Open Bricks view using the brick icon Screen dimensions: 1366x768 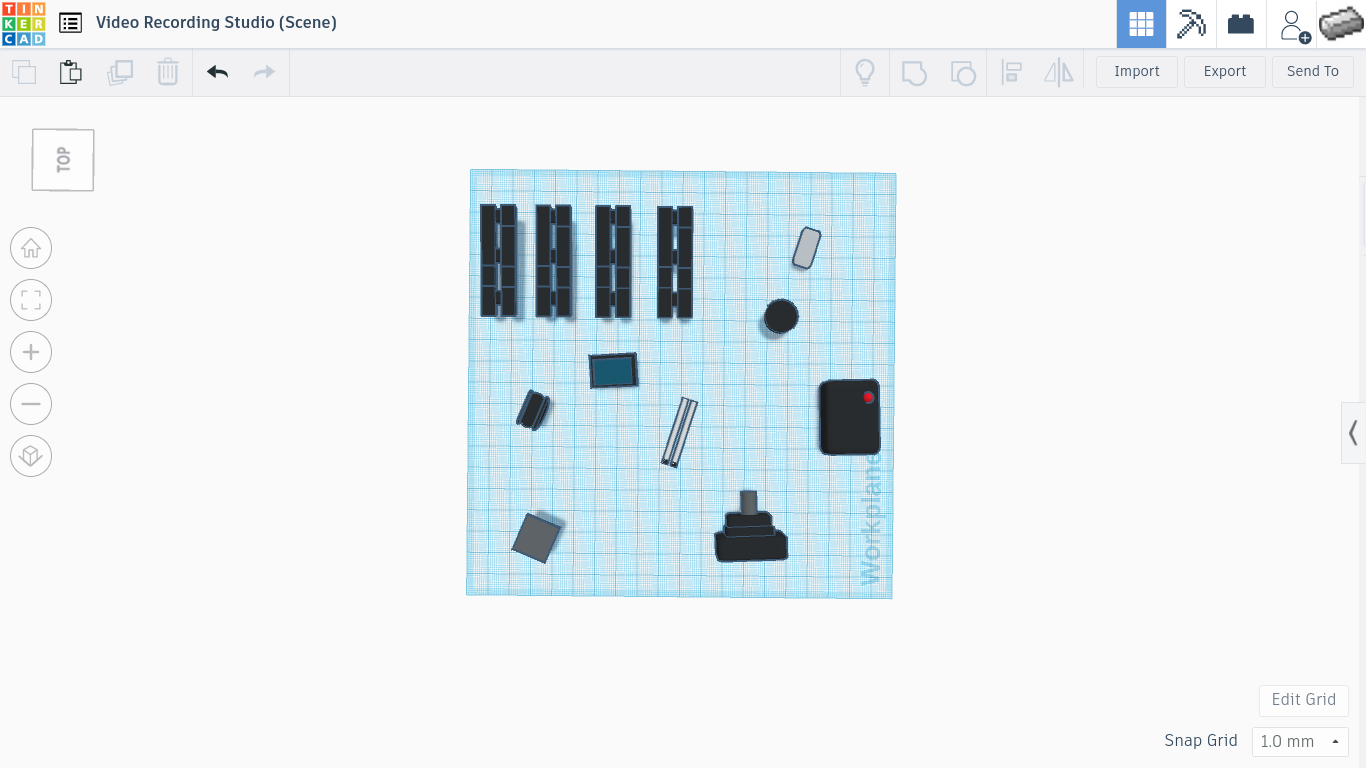1240,23
